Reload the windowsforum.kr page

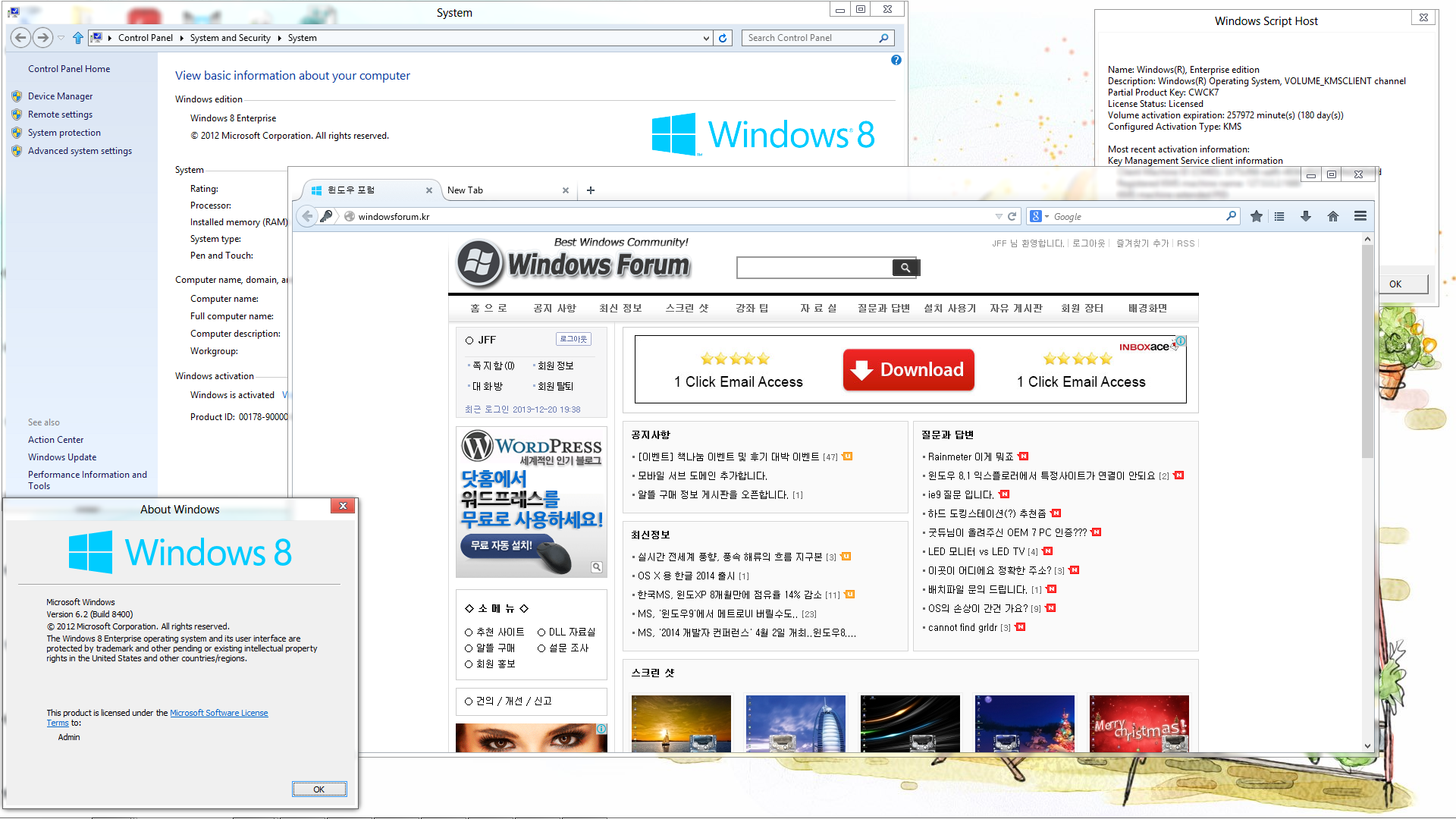tap(1012, 216)
